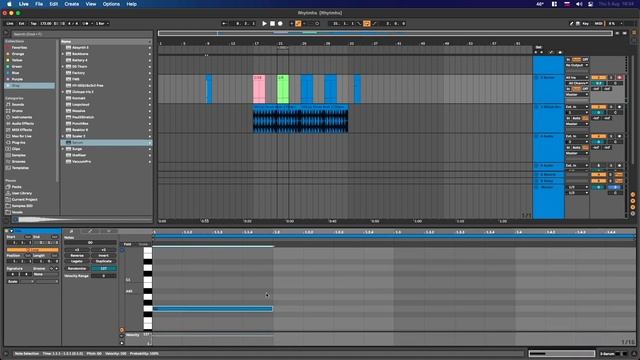Open the Samples category
The image size is (640, 360).
[18, 155]
